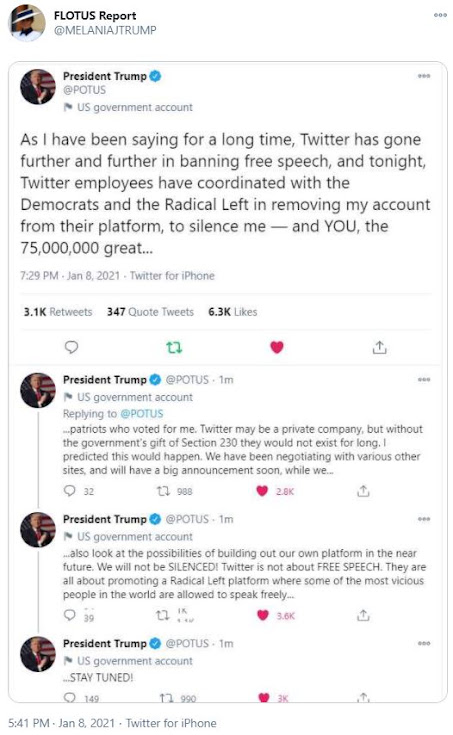Image resolution: width=453 pixels, height=735 pixels.
Task: Like the tweet showing 3.6K likes
Action: pos(263,615)
